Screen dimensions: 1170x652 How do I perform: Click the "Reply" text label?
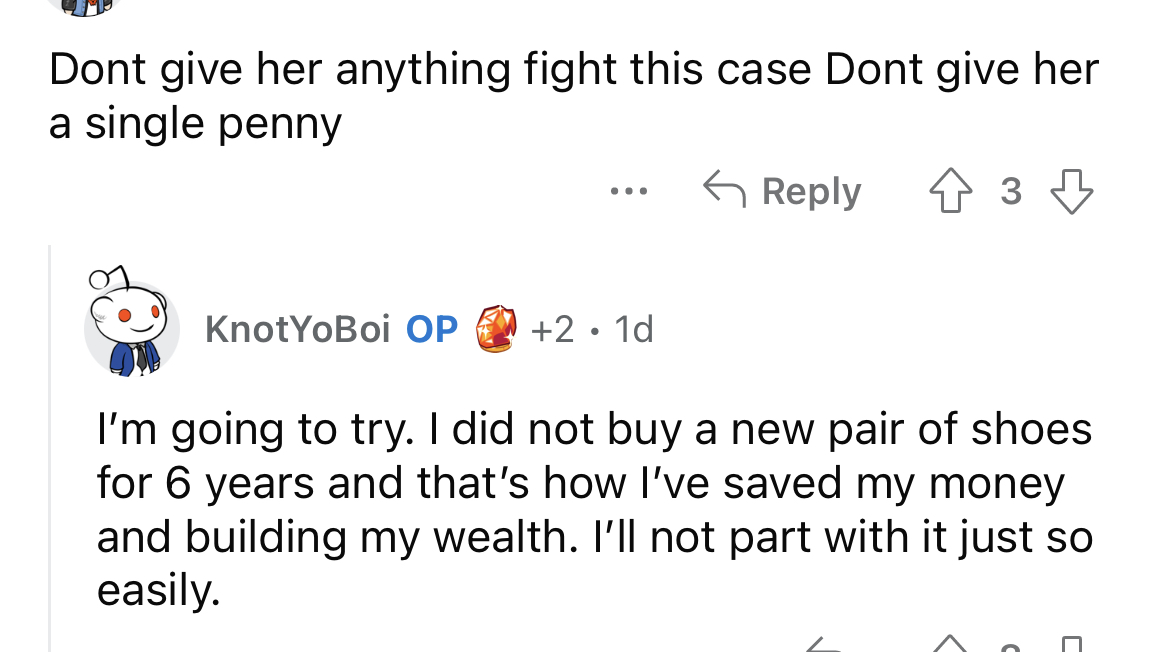[x=811, y=191]
